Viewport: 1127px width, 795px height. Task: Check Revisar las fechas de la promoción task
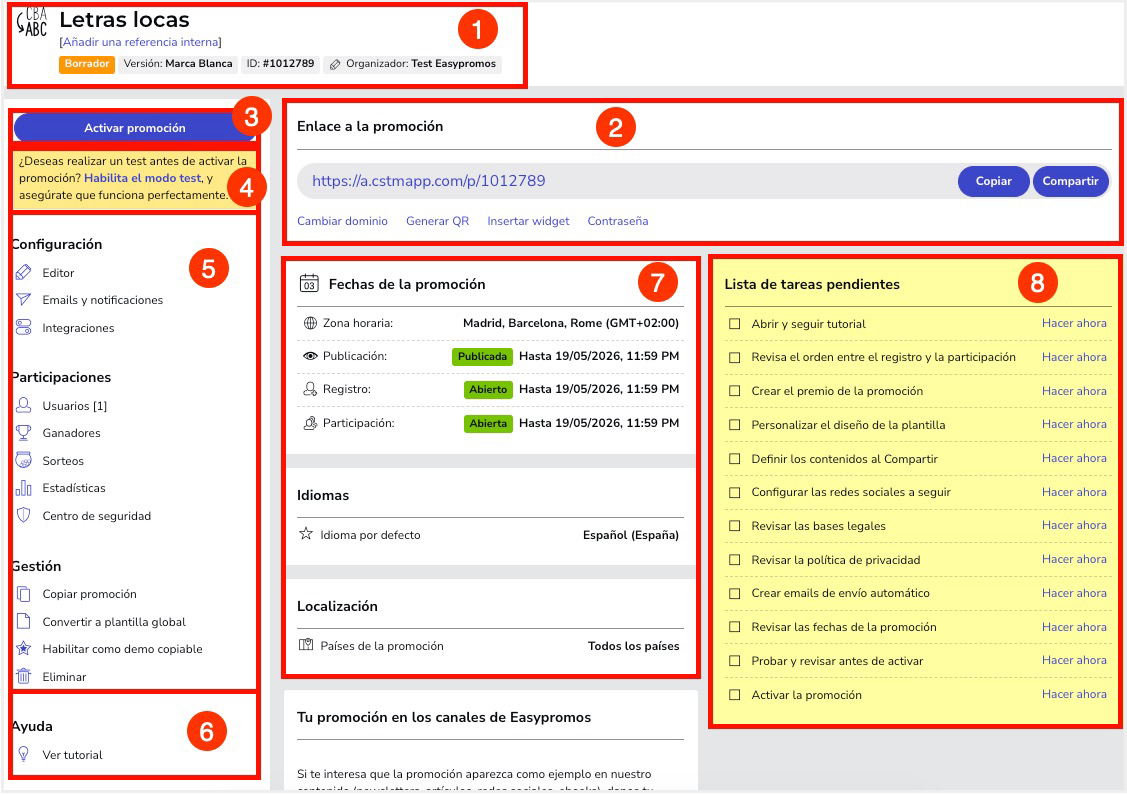(735, 627)
